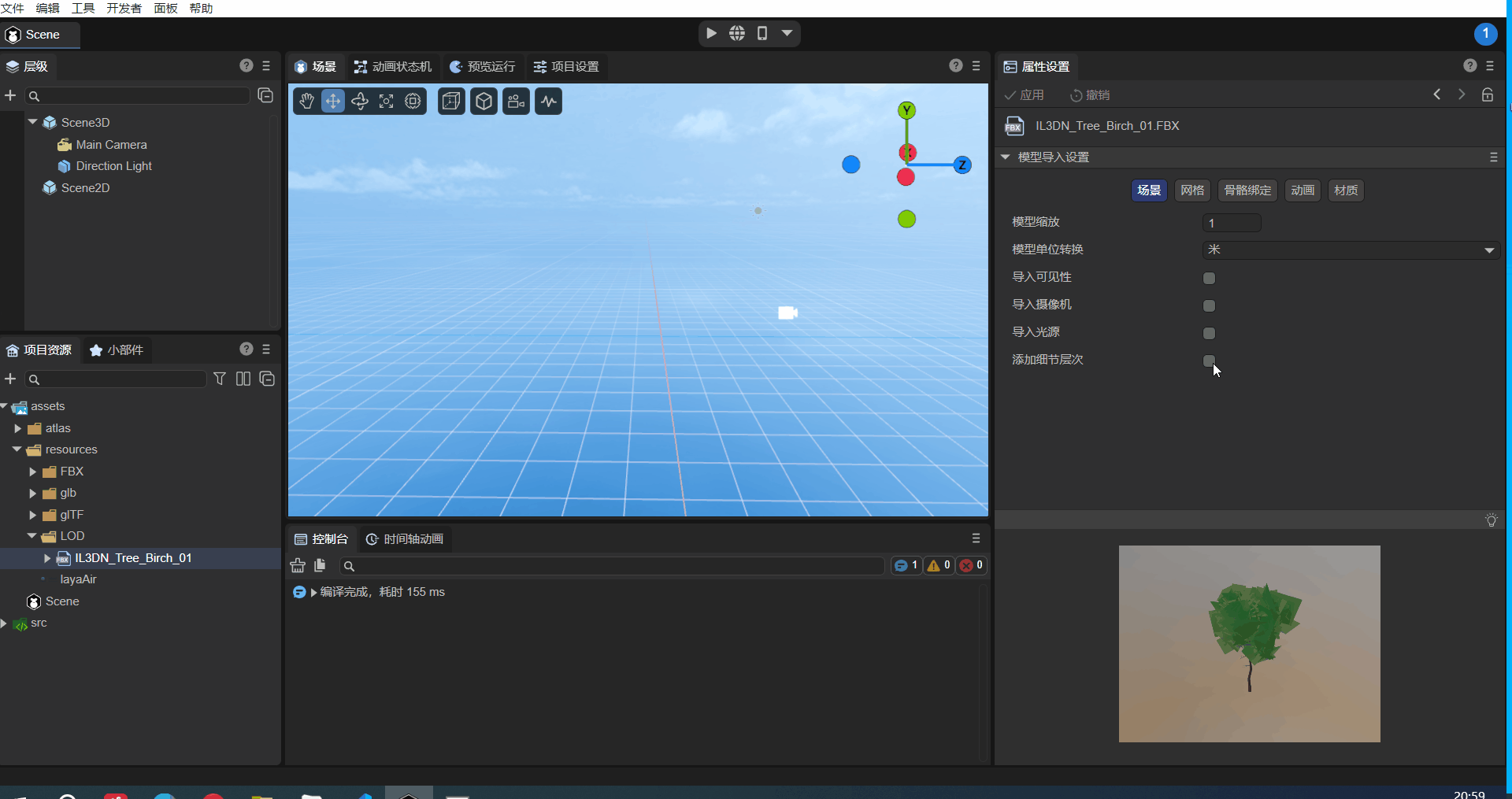This screenshot has height=799, width=1512.
Task: Open the 模型单位转换 dropdown
Action: [1351, 250]
